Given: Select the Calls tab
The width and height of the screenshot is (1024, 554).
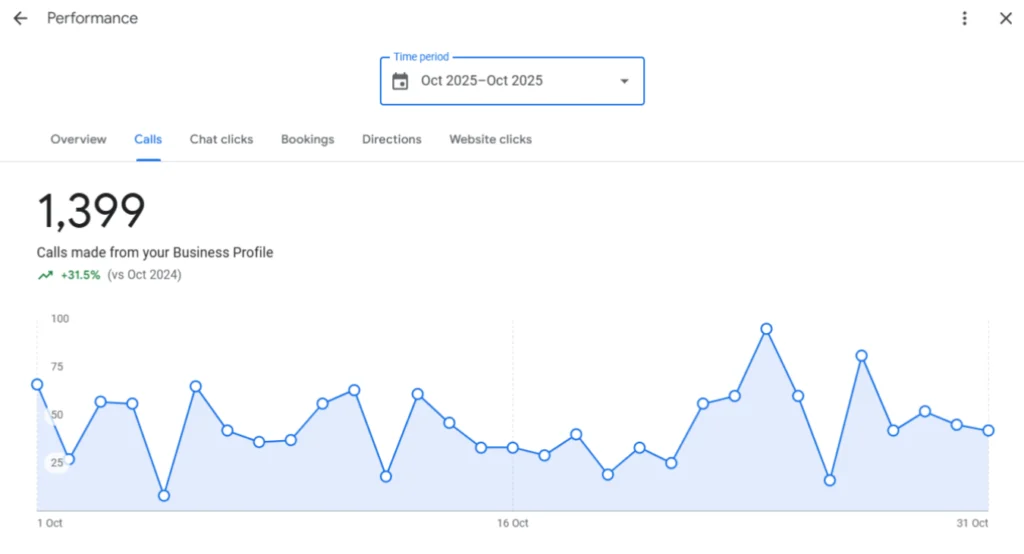Looking at the screenshot, I should coord(148,139).
